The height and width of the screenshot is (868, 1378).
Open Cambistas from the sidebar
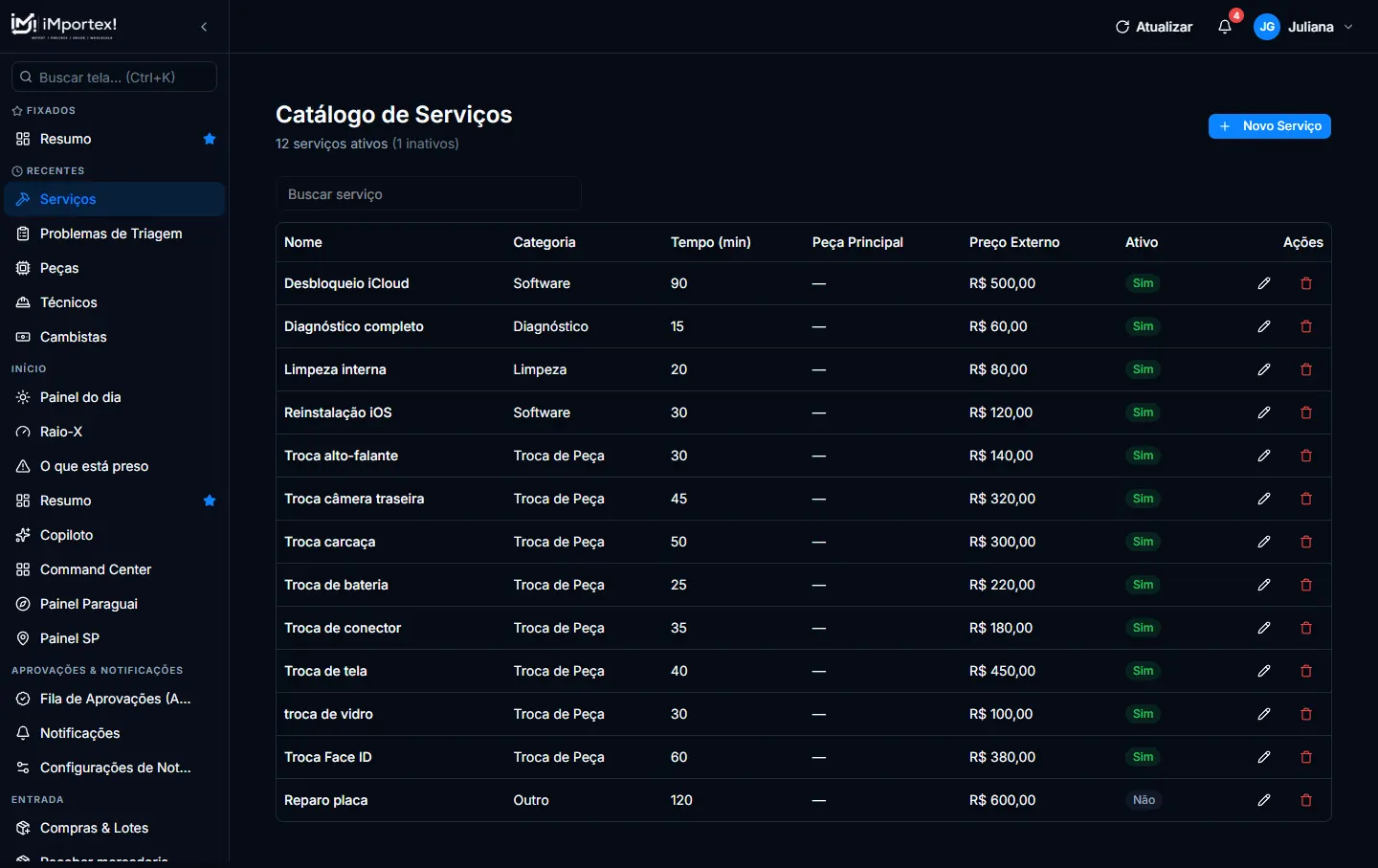[115, 337]
